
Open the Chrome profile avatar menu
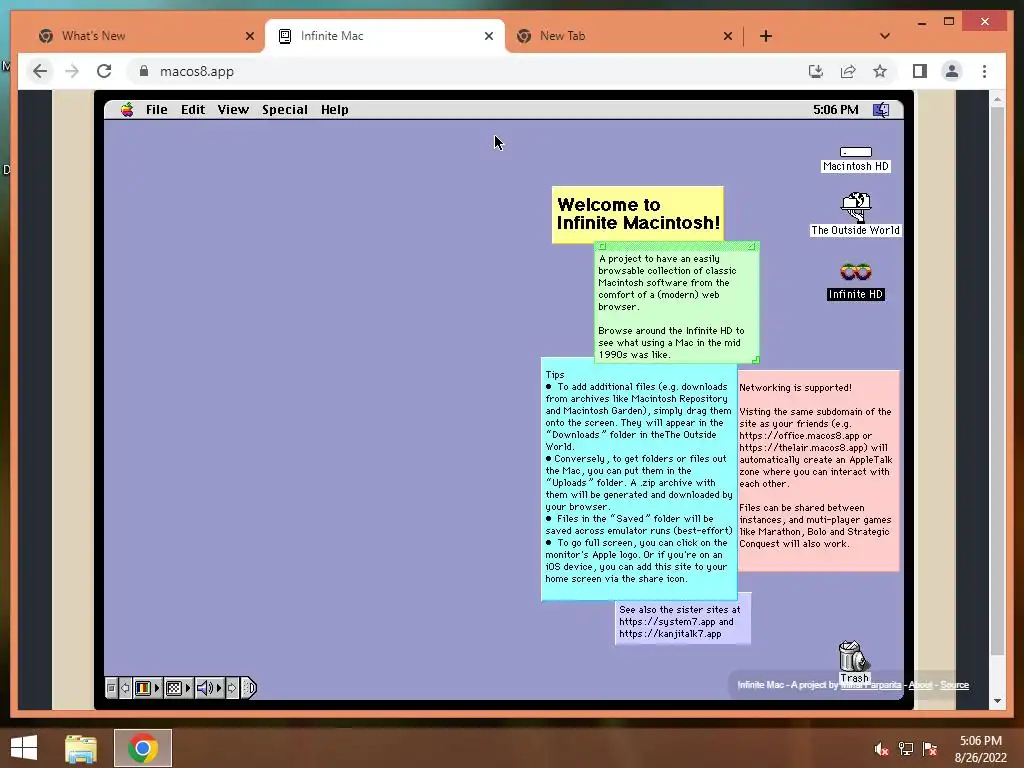(952, 71)
